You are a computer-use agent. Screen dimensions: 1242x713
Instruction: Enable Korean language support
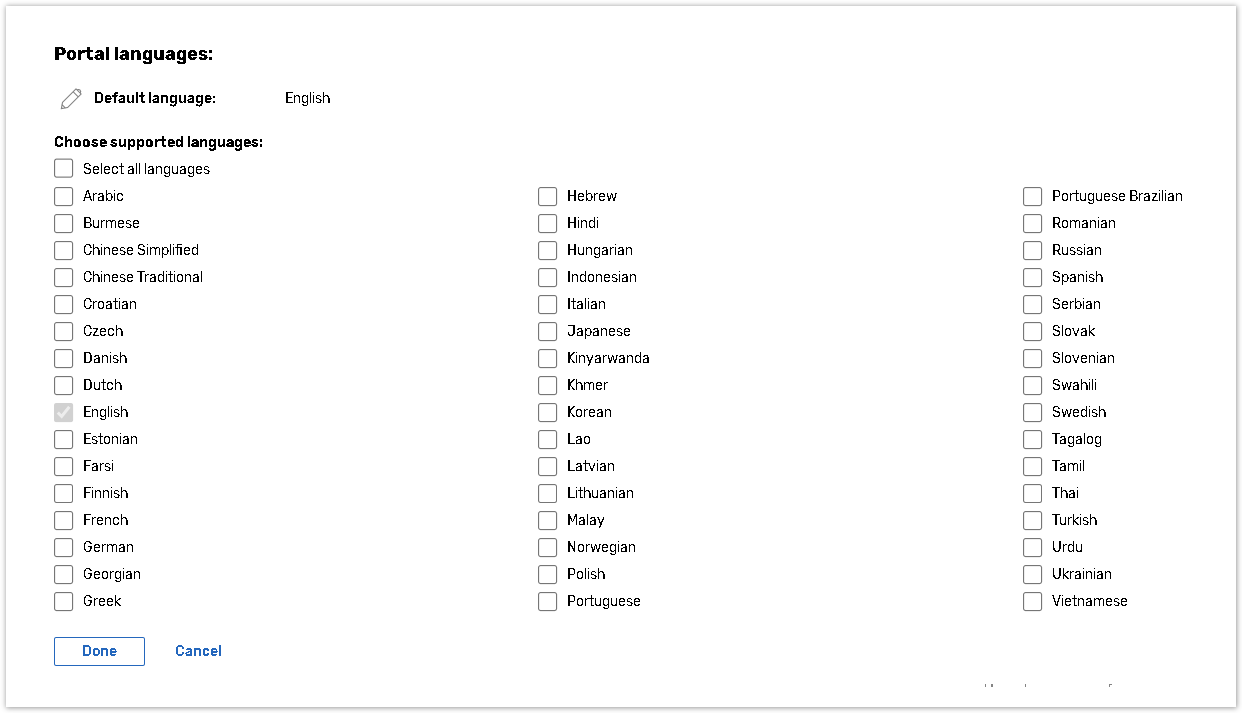point(548,412)
